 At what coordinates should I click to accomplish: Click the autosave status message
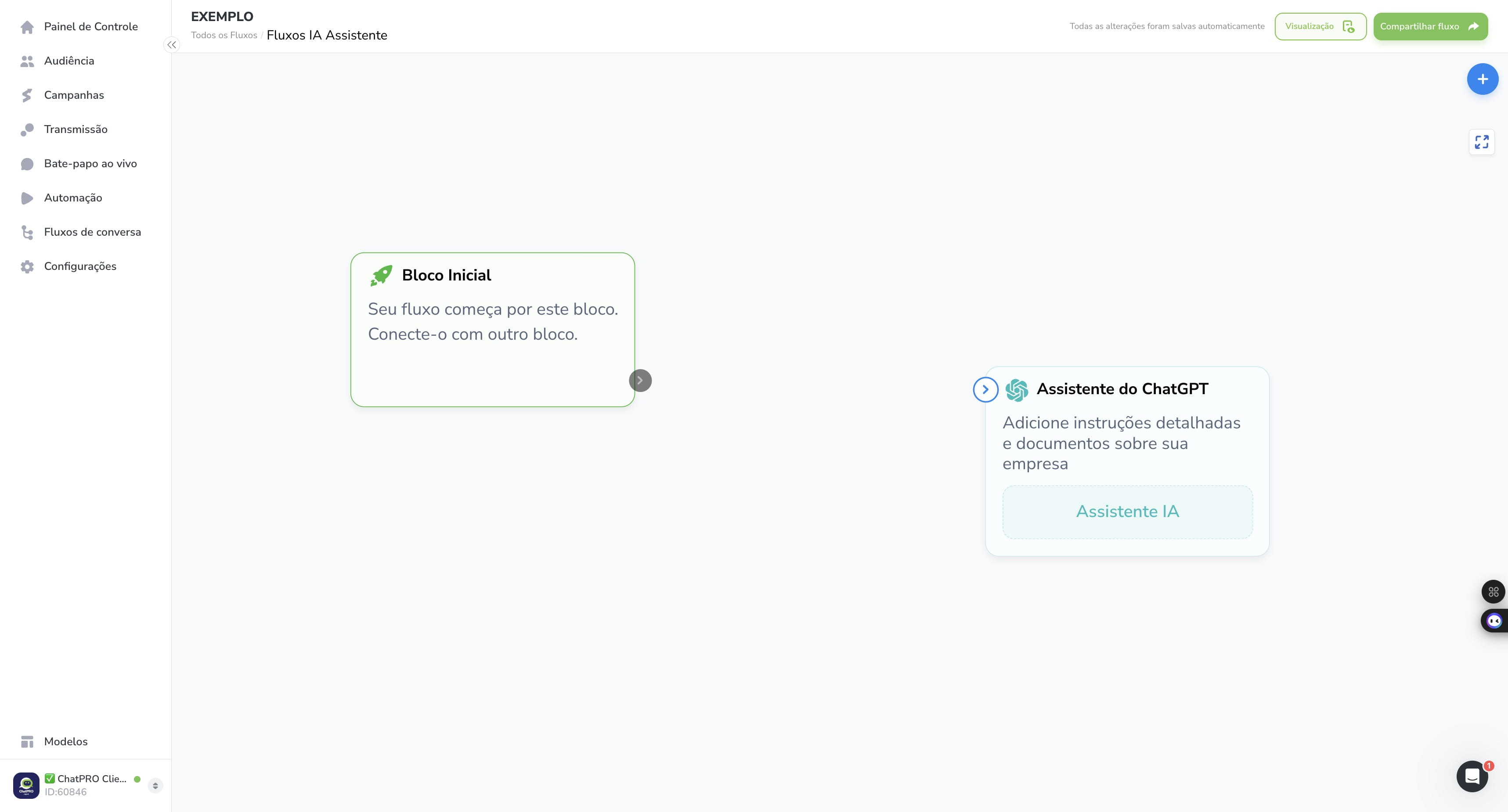(x=1167, y=26)
